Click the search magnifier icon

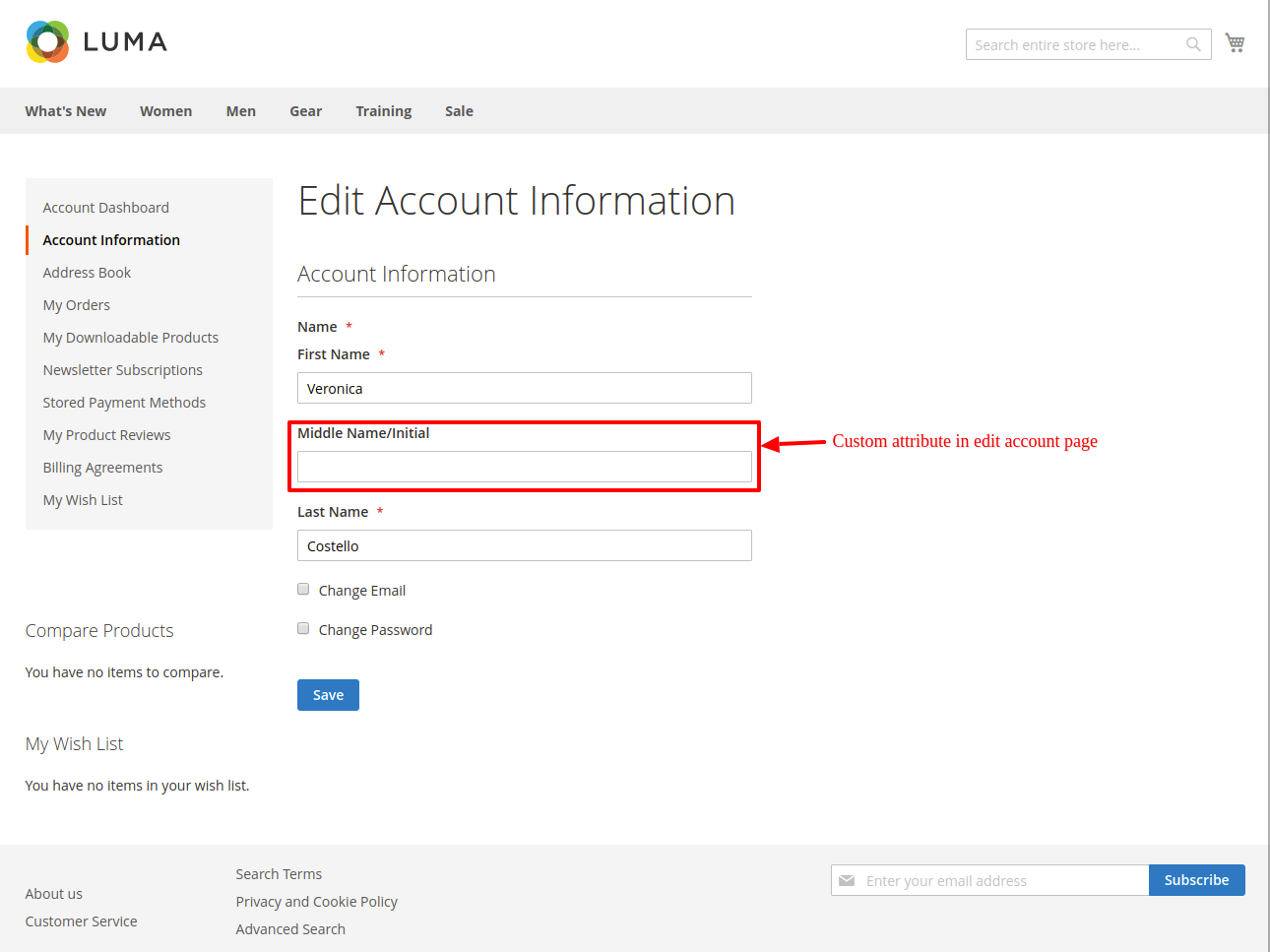[x=1193, y=44]
